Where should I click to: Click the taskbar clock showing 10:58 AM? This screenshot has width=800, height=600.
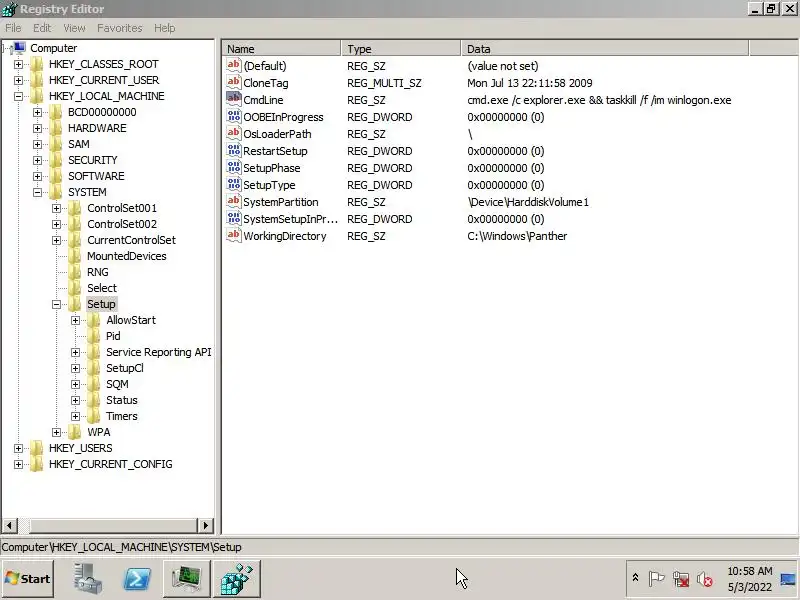click(x=749, y=579)
